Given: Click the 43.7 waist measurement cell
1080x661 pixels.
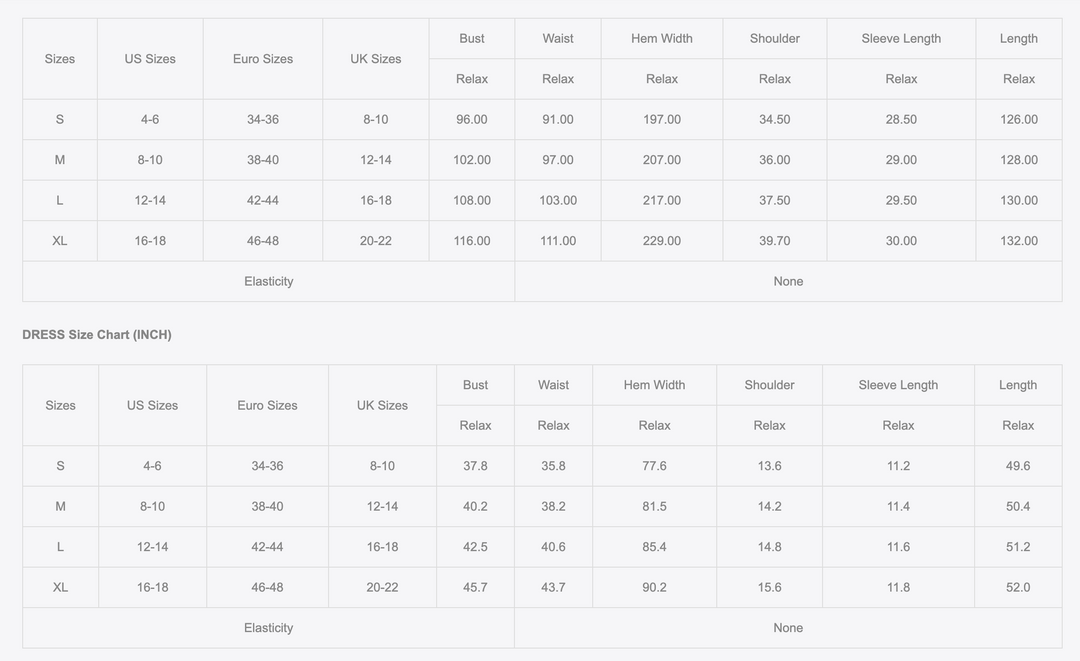Looking at the screenshot, I should pyautogui.click(x=553, y=588).
